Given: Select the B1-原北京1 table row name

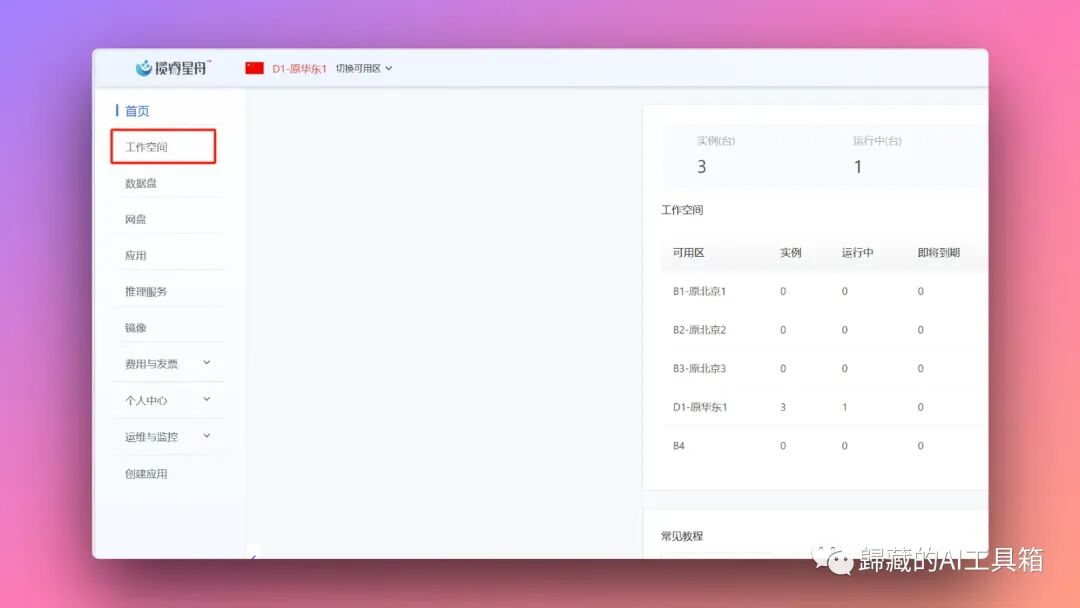Looking at the screenshot, I should (x=699, y=291).
